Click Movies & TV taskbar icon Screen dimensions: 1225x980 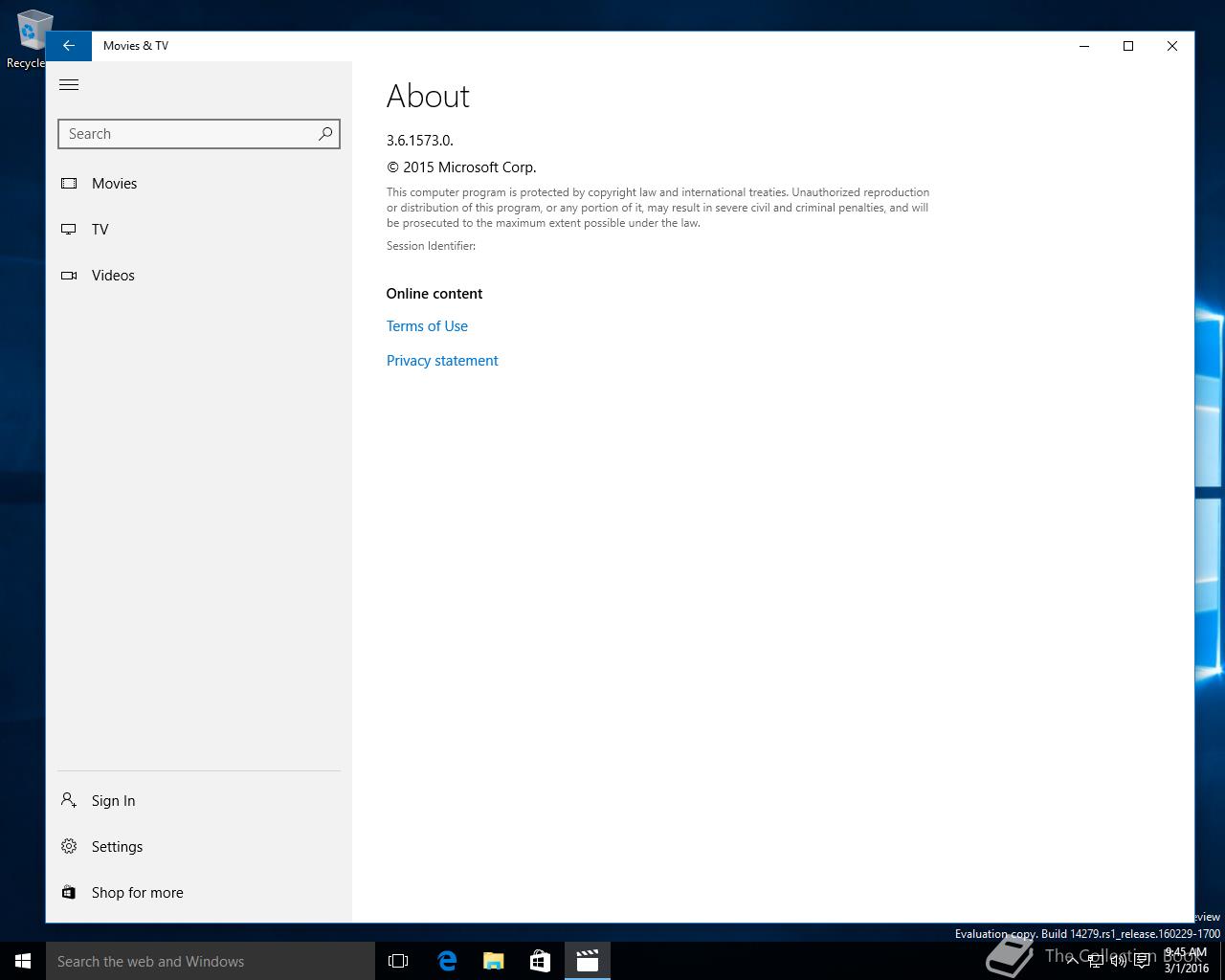coord(588,961)
